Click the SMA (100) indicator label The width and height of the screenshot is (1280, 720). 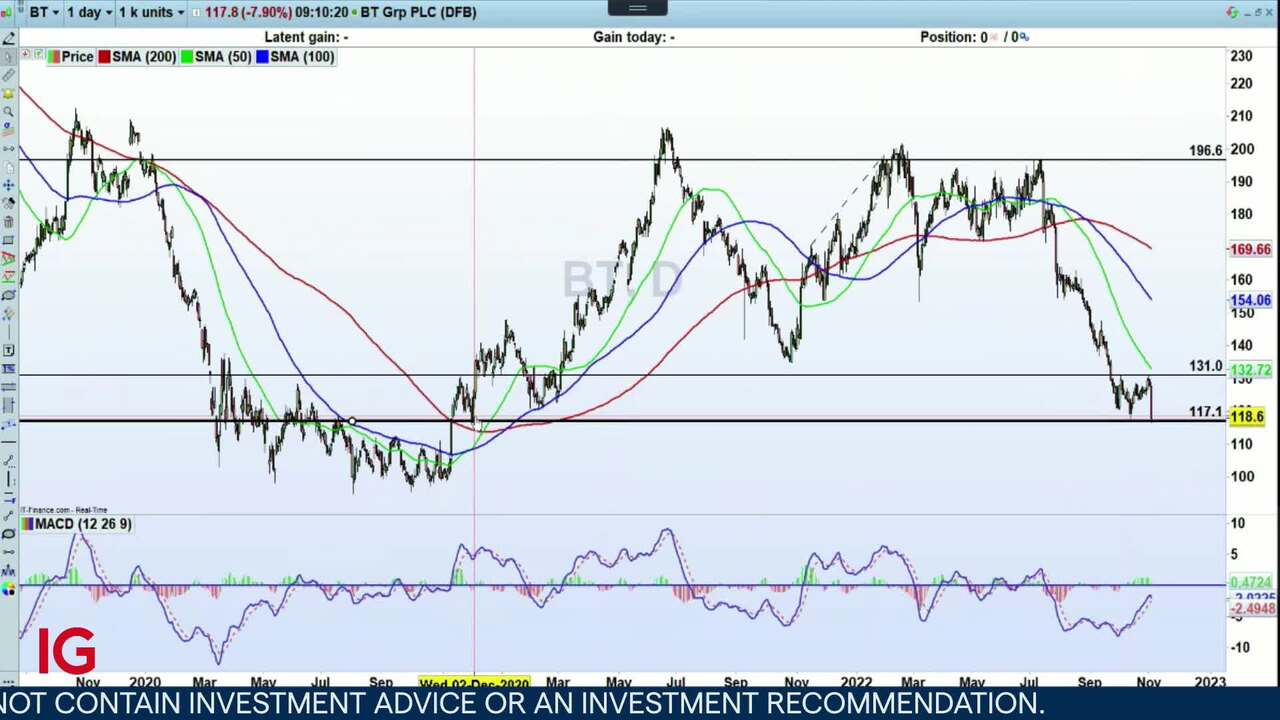tap(302, 57)
